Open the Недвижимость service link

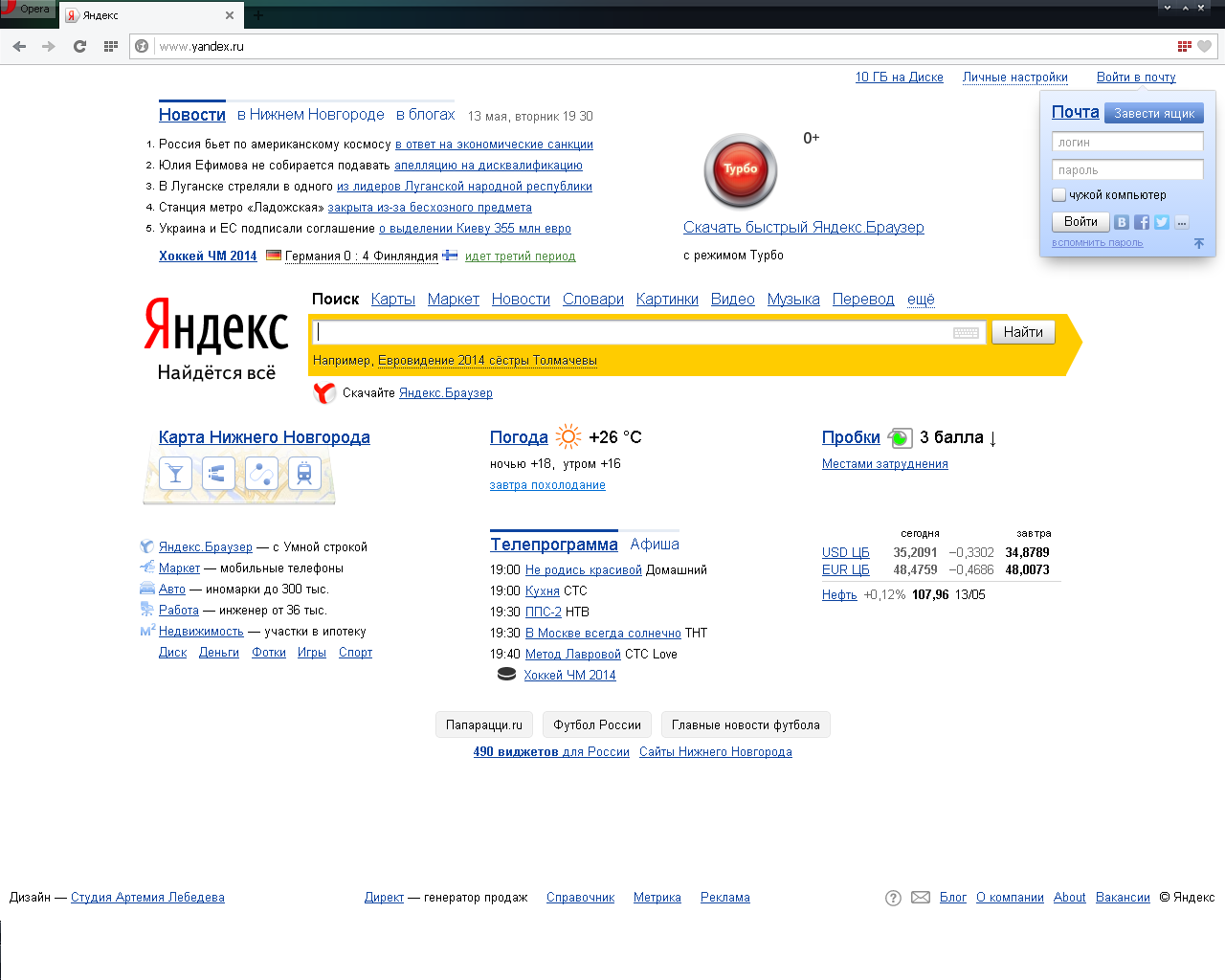pyautogui.click(x=201, y=632)
